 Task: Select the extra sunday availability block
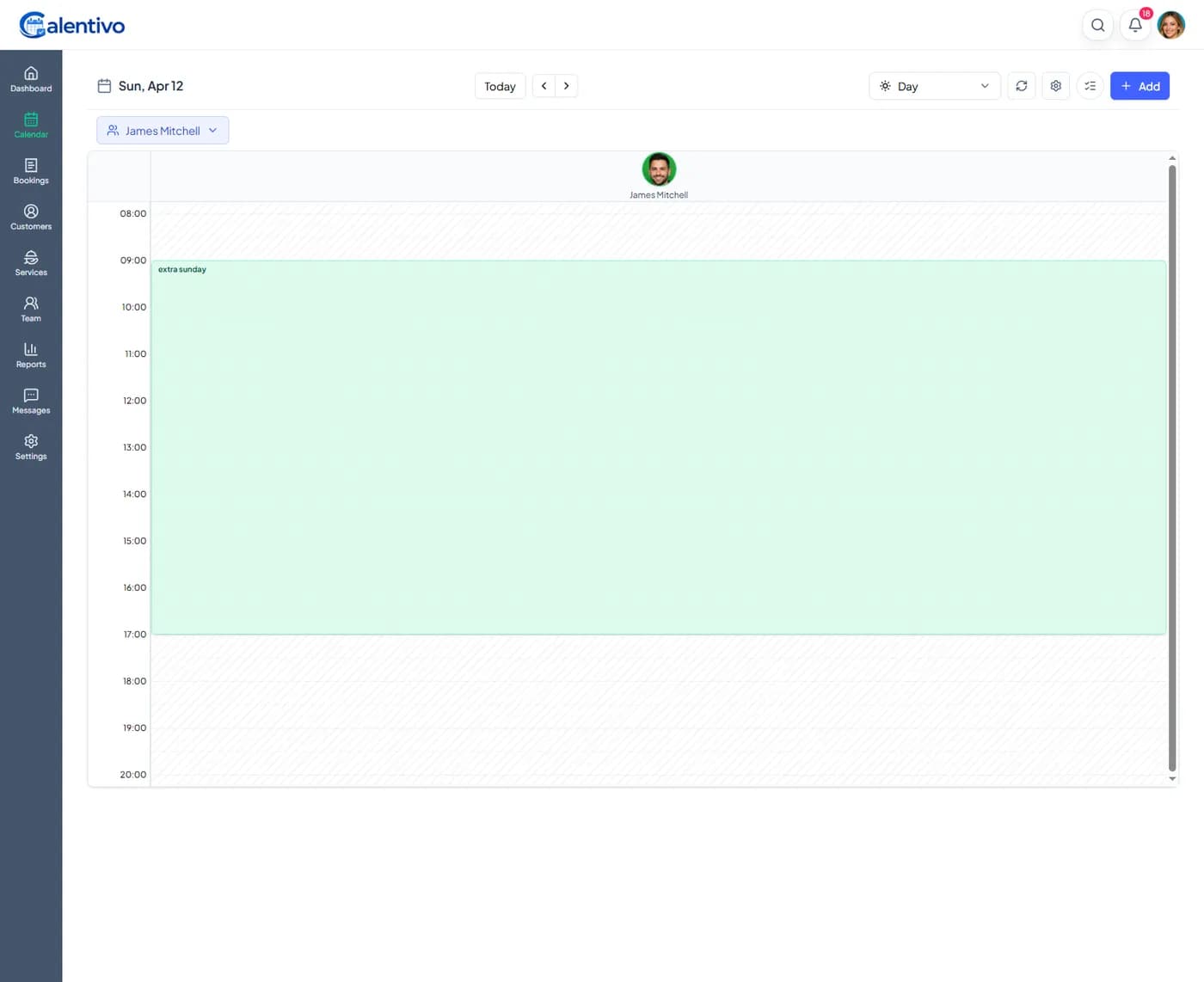tap(659, 445)
